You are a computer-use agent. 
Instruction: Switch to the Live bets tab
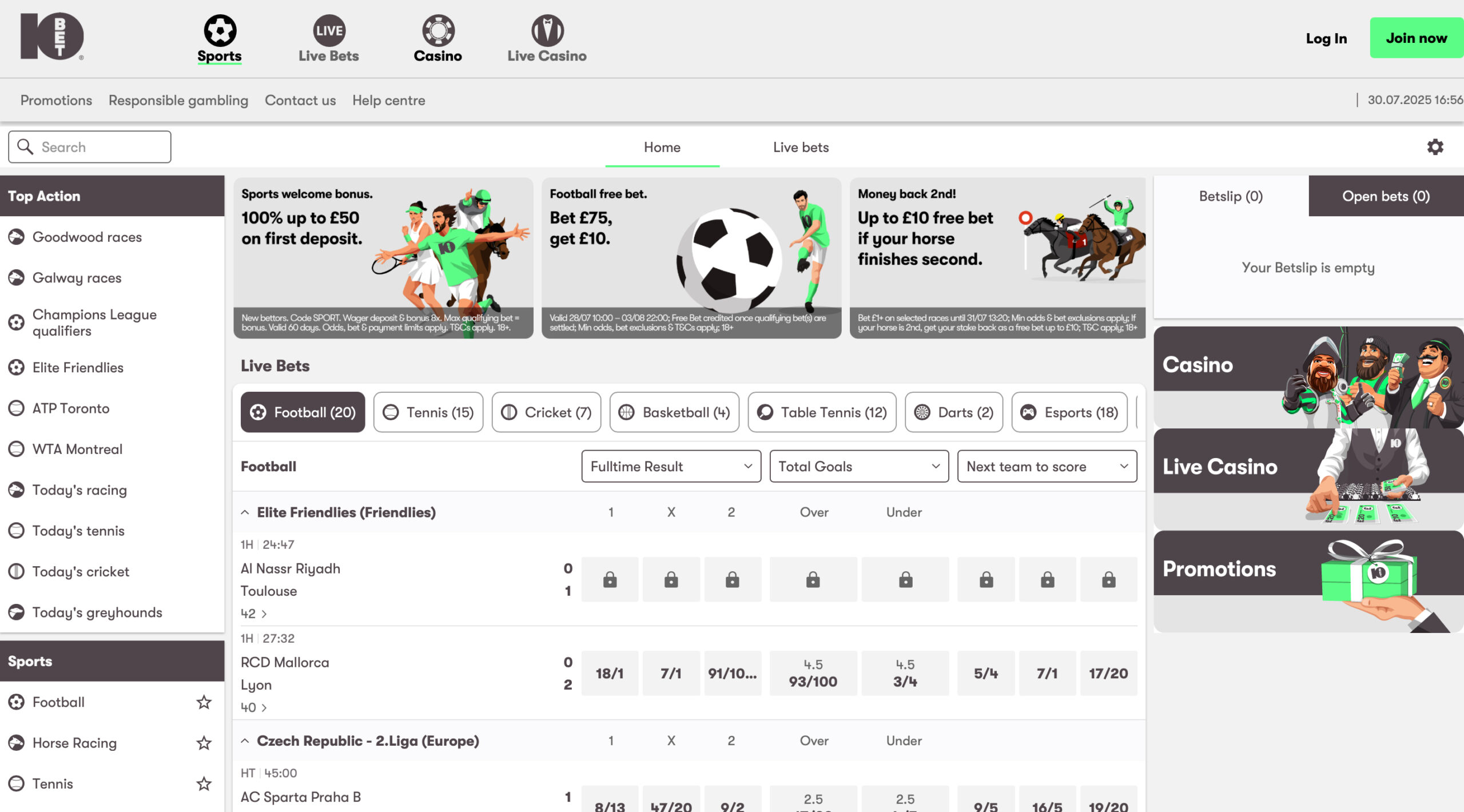[801, 147]
